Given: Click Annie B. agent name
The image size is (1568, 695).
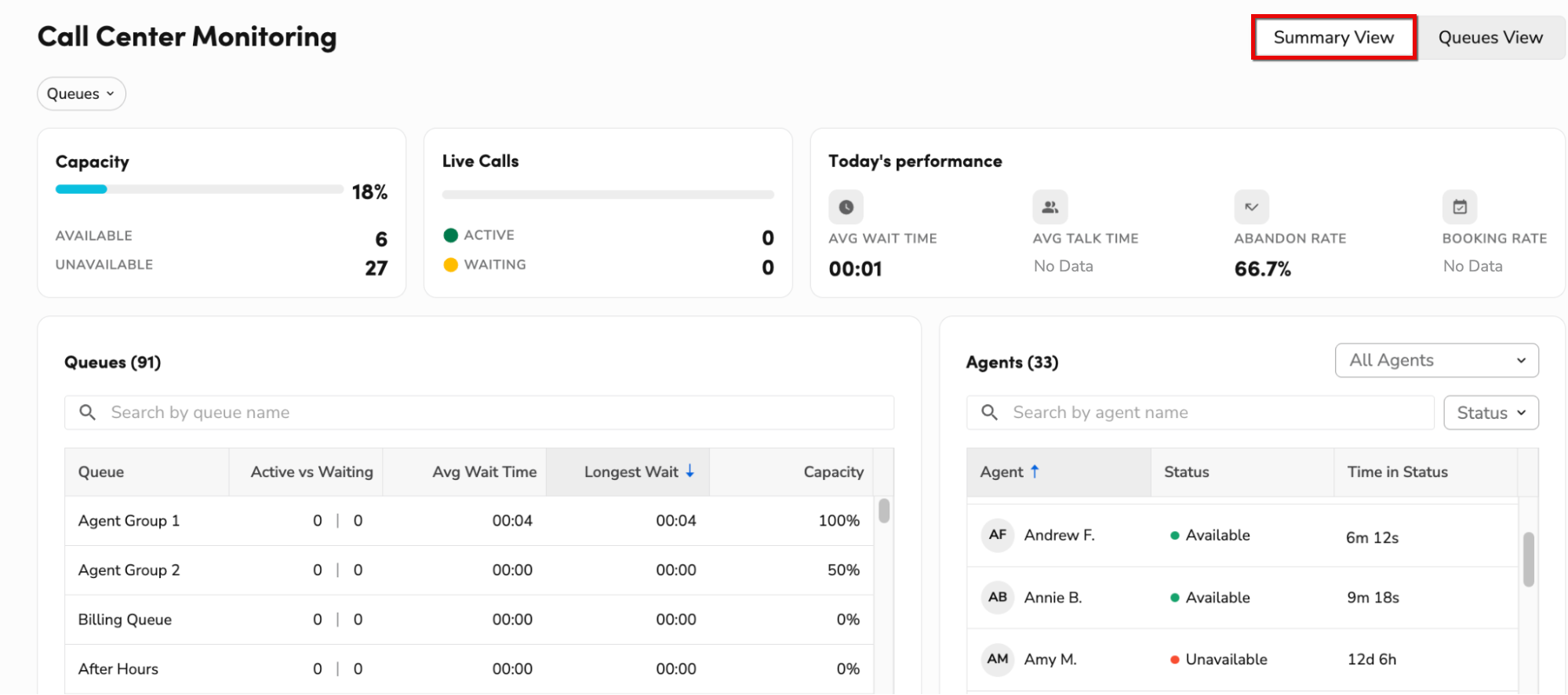Looking at the screenshot, I should pyautogui.click(x=1053, y=598).
